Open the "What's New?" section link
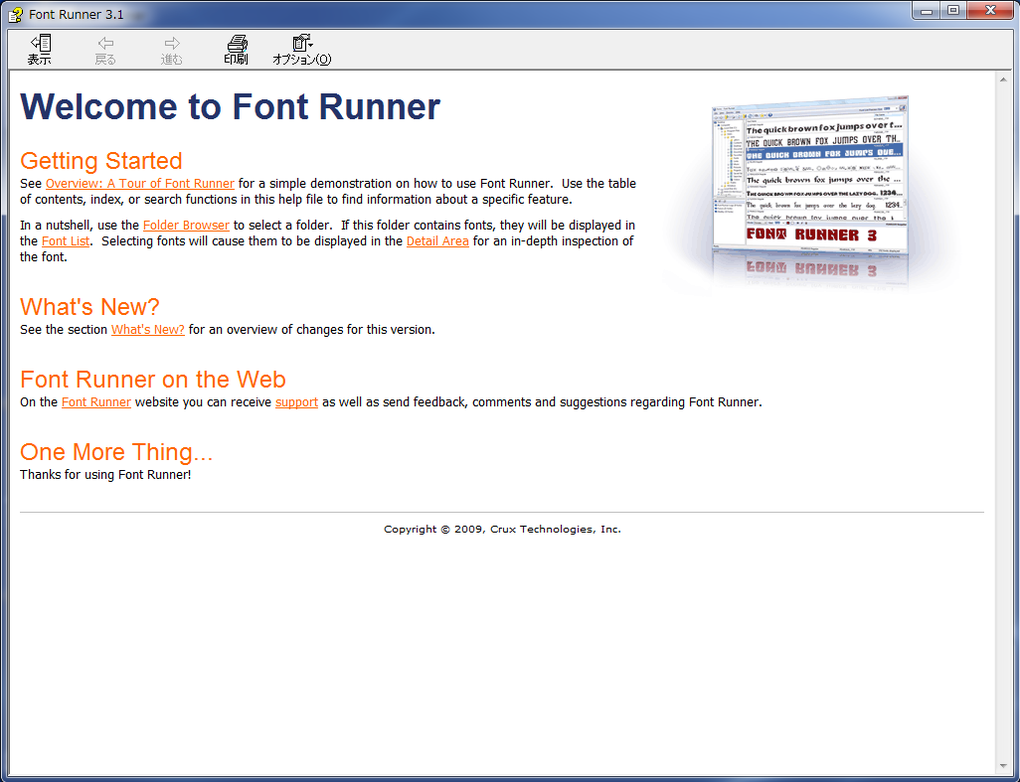The image size is (1020, 782). pyautogui.click(x=148, y=329)
